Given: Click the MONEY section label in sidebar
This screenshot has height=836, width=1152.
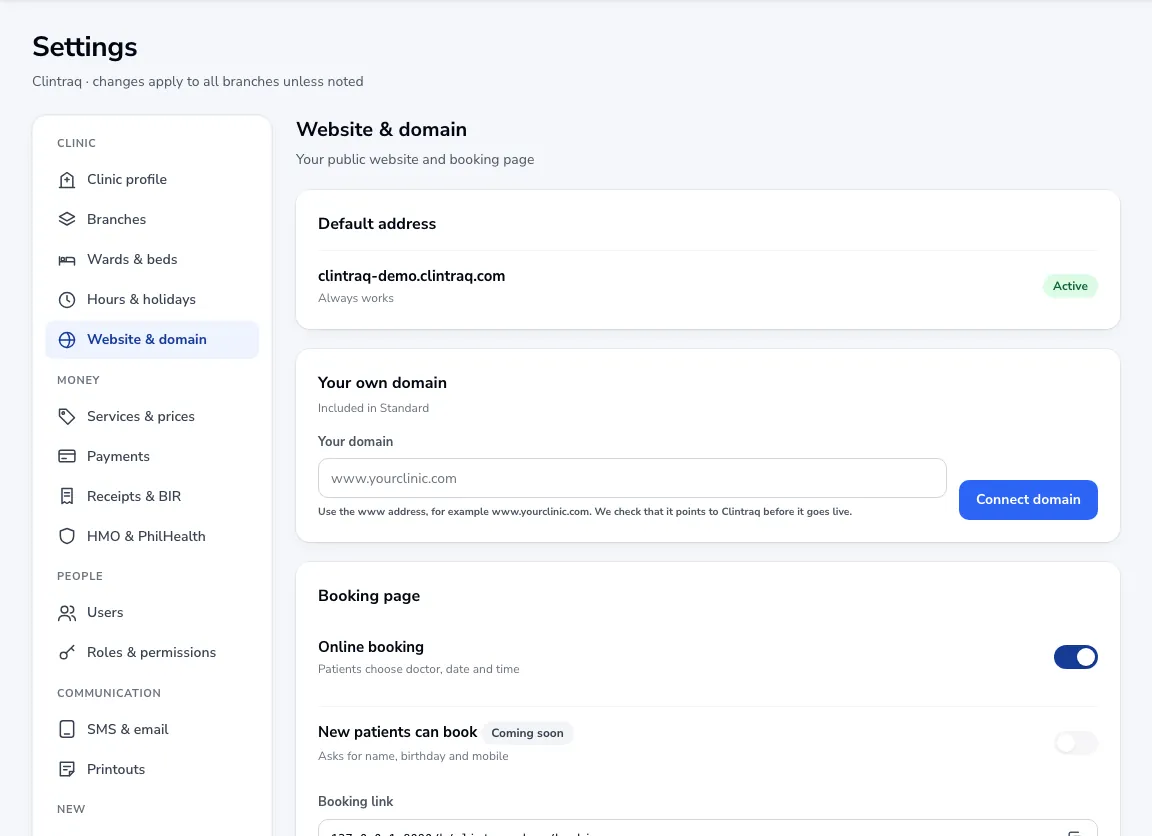Looking at the screenshot, I should tap(79, 381).
